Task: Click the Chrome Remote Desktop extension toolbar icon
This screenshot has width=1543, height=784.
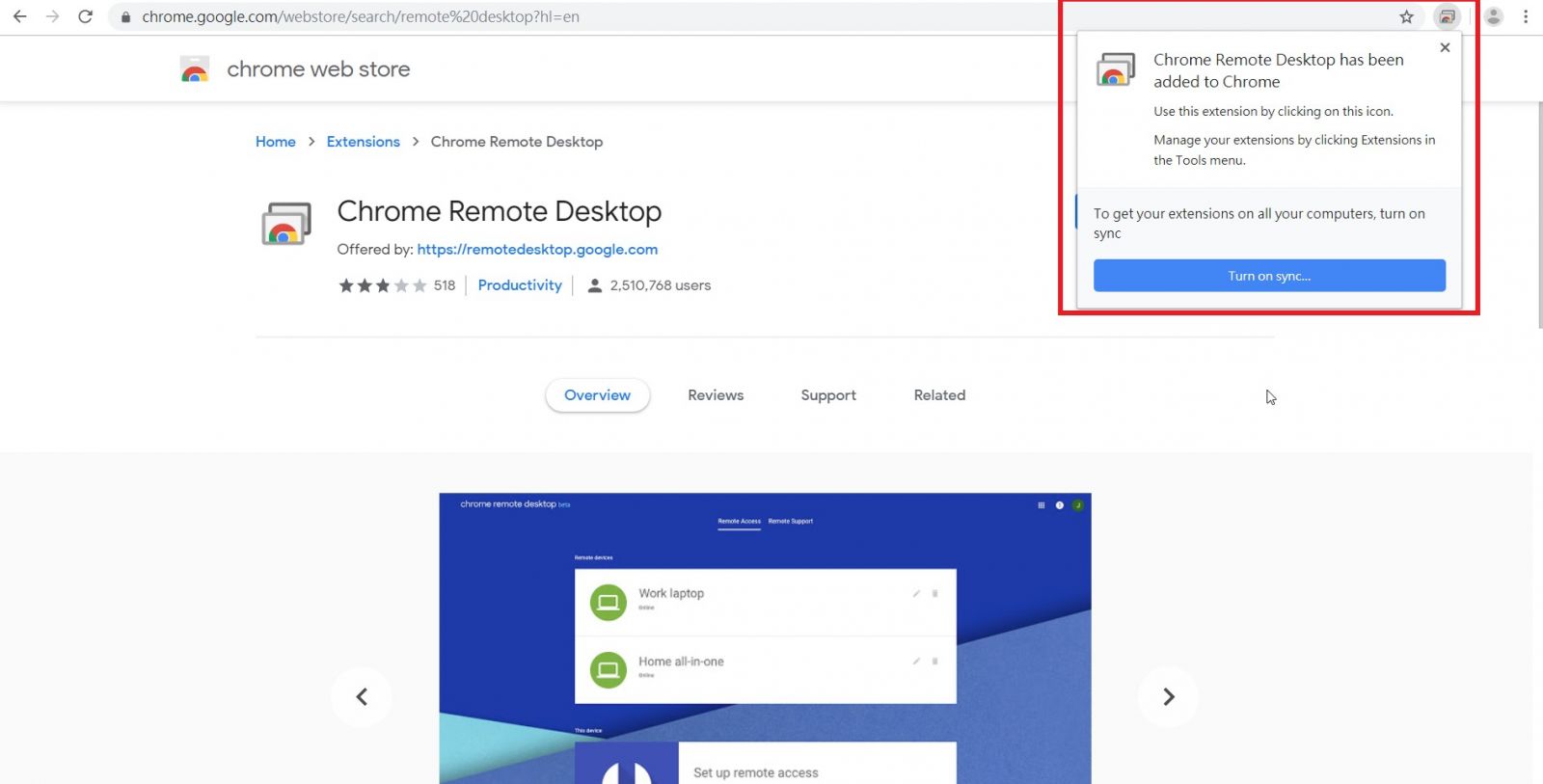Action: tap(1447, 16)
